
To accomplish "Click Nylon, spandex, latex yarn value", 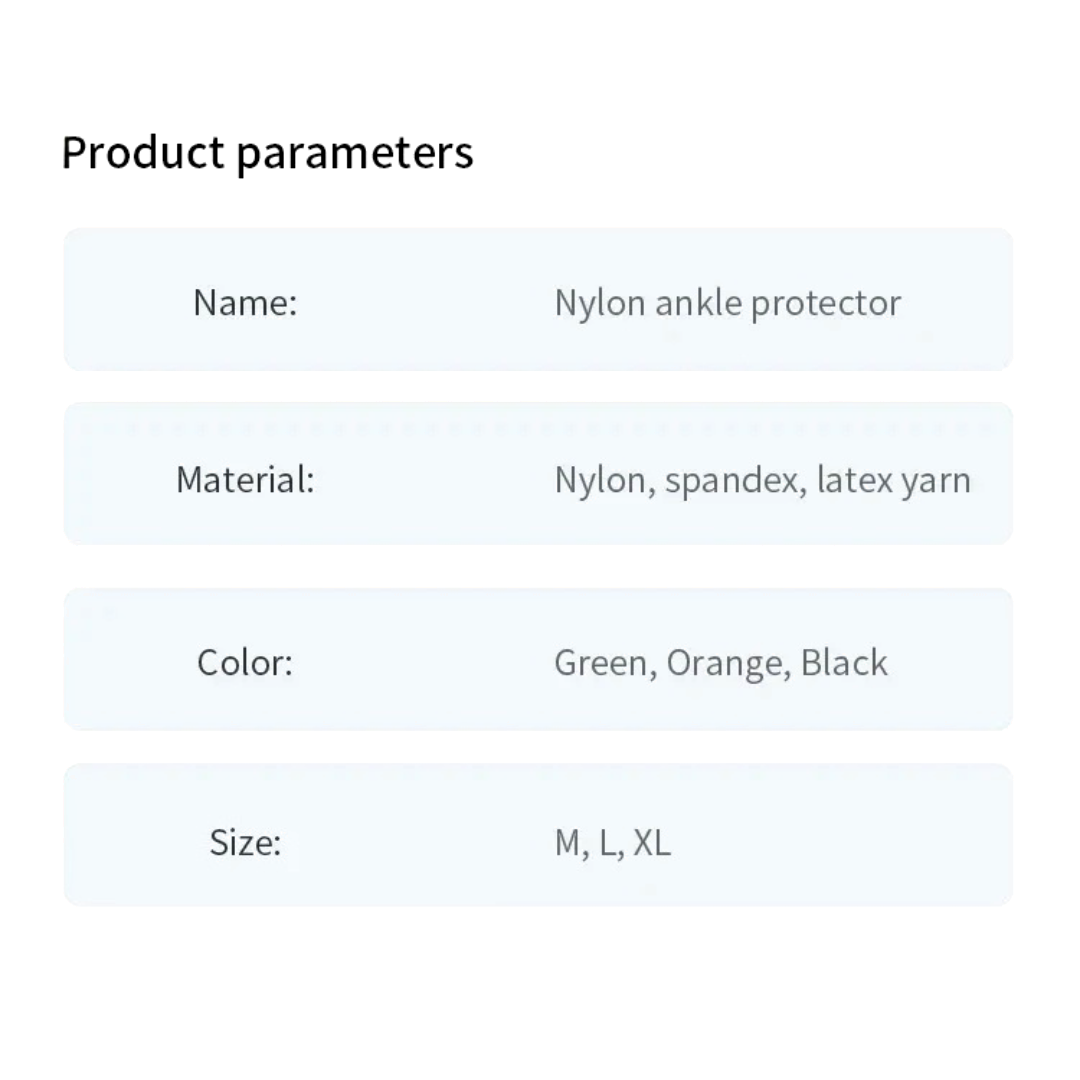I will (762, 481).
